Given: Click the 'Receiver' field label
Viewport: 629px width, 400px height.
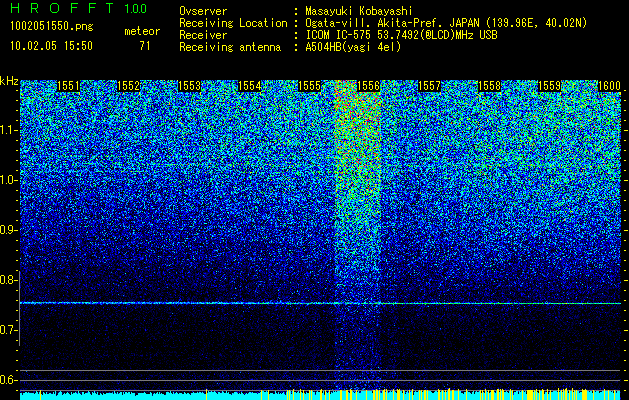Looking at the screenshot, I should point(203,35).
